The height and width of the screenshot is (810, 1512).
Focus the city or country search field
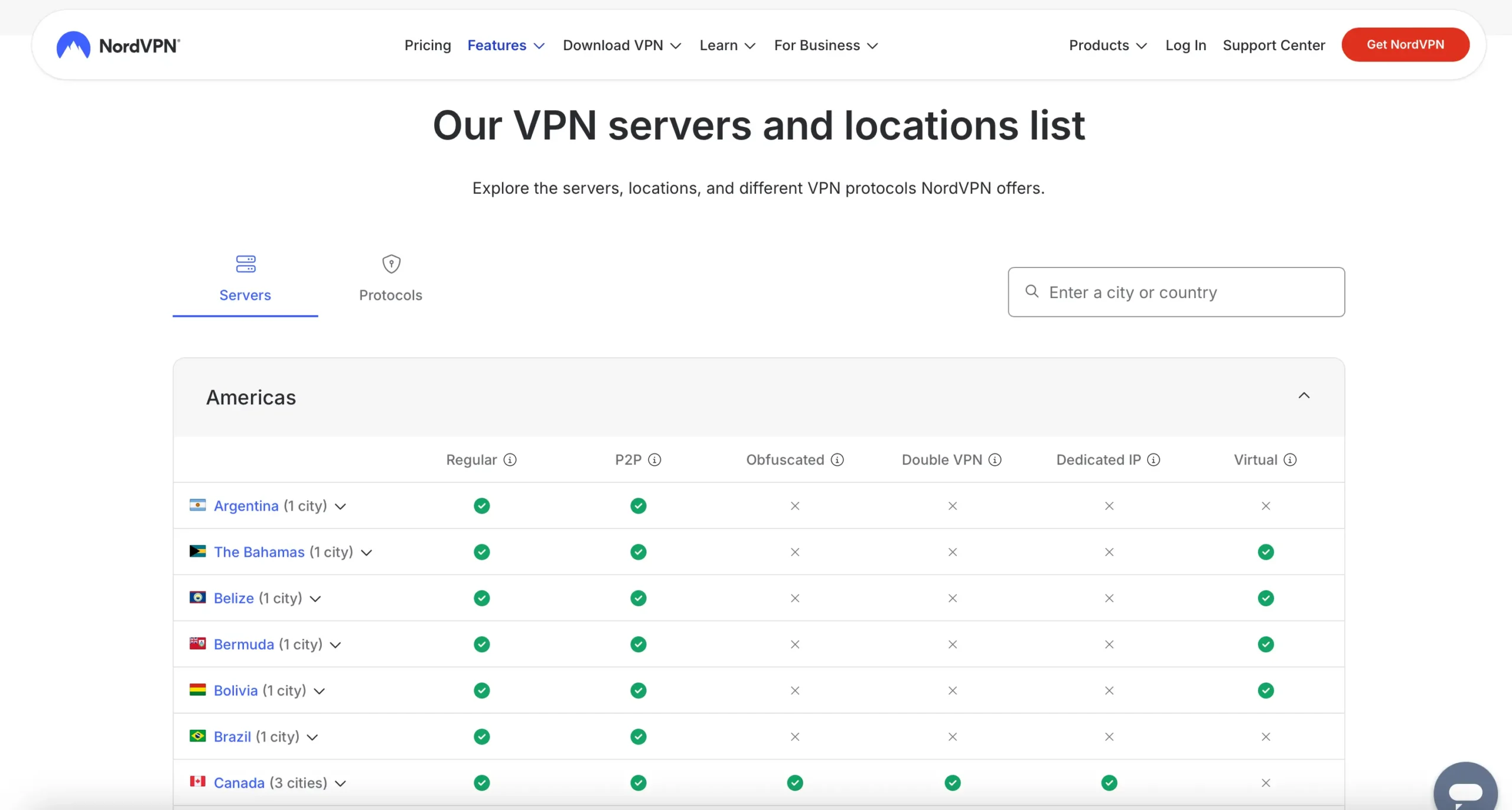click(x=1177, y=292)
